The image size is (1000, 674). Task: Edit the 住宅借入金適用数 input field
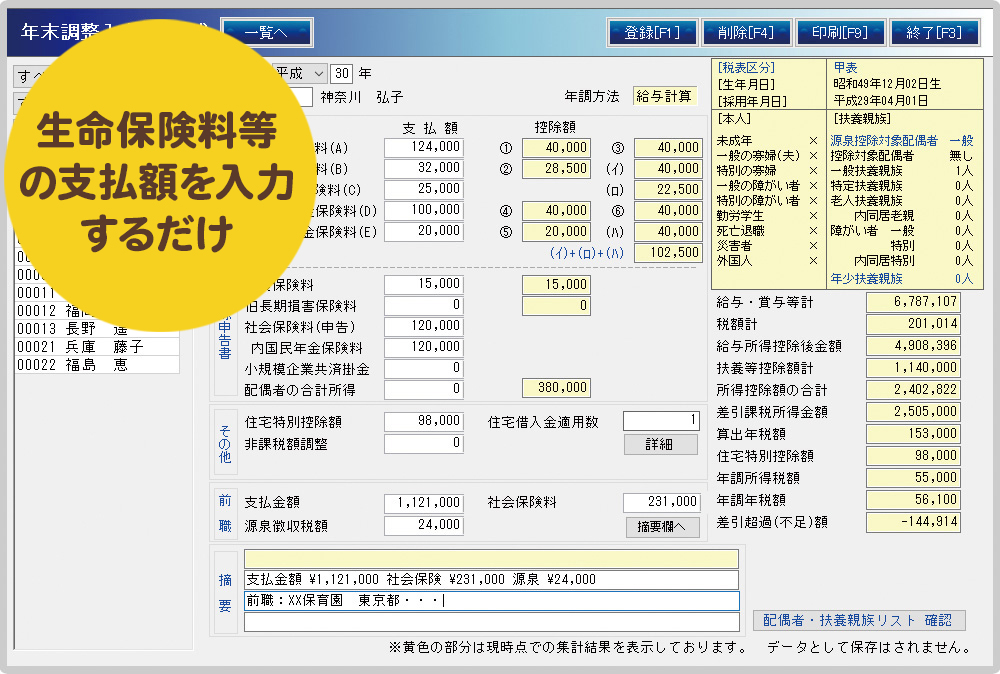click(x=661, y=422)
